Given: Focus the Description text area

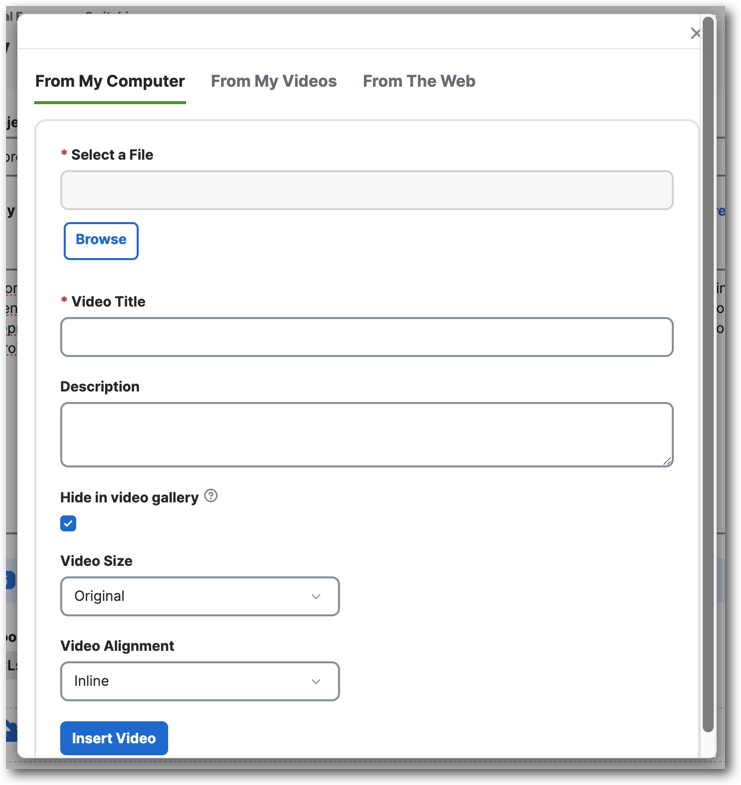Looking at the screenshot, I should click(x=366, y=435).
